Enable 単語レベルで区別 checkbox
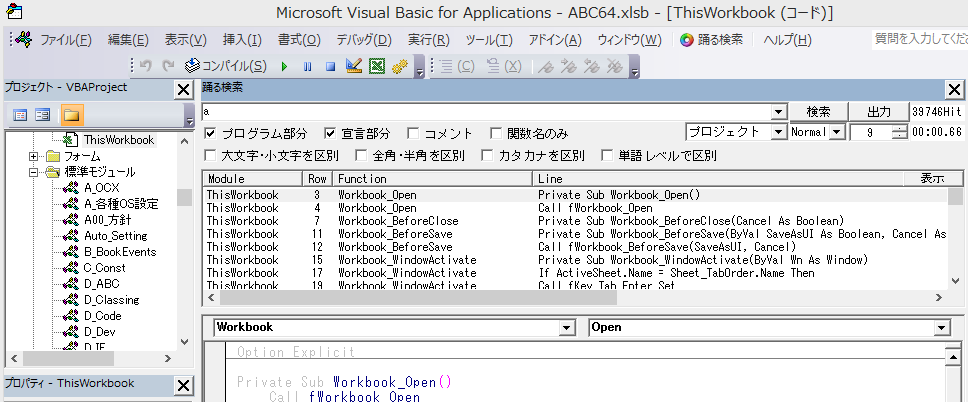This screenshot has width=968, height=402. (607, 156)
